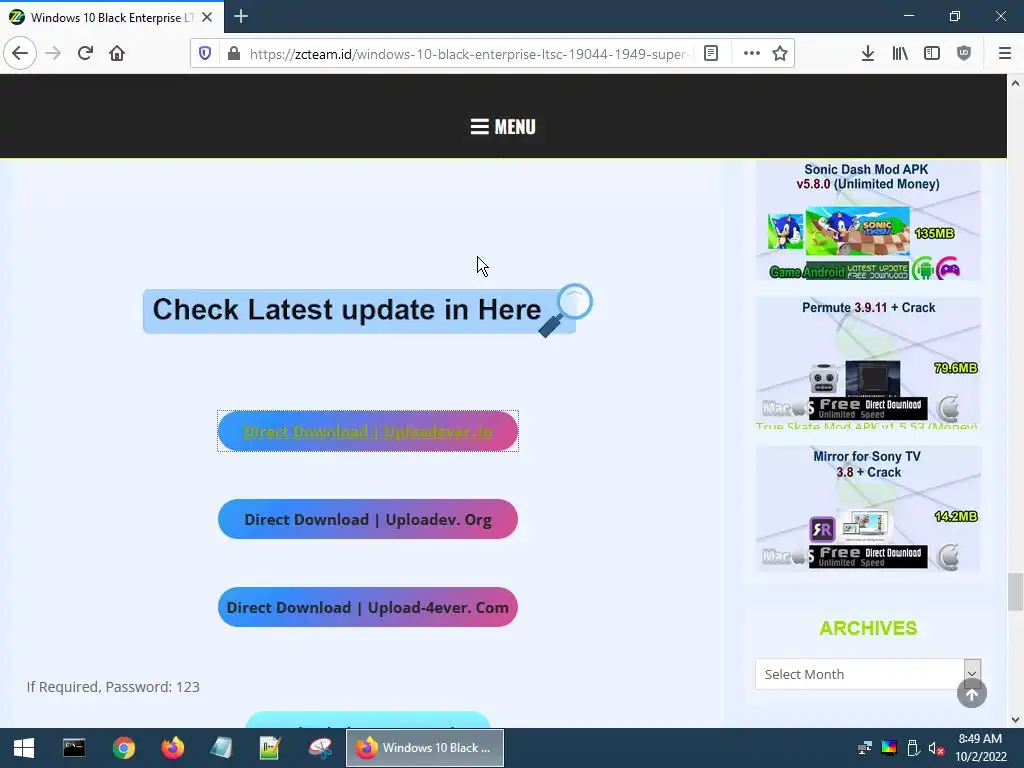Open the notebook app on taskbar
The width and height of the screenshot is (1024, 768).
point(221,748)
